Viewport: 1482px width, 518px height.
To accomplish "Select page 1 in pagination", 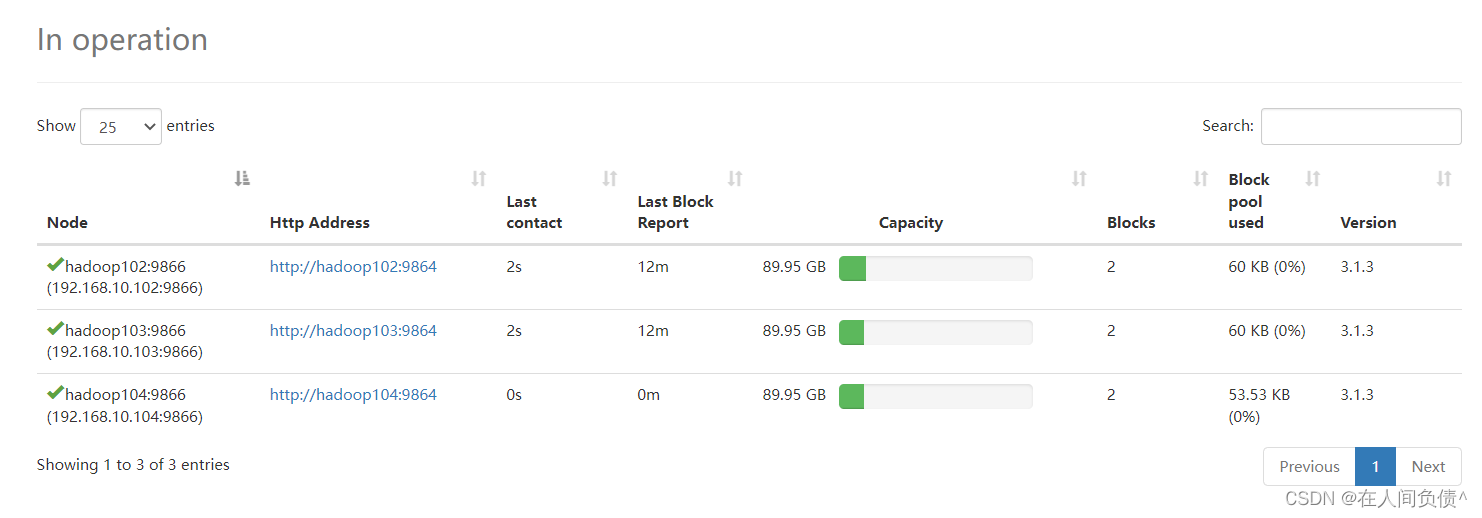I will (1375, 467).
